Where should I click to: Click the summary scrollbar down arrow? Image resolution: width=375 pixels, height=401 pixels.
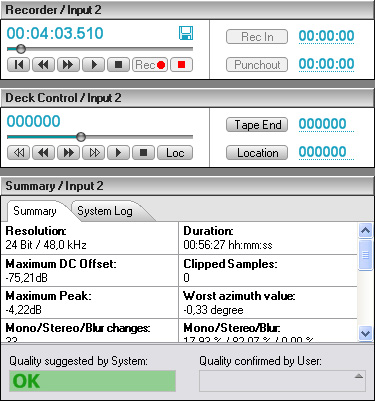click(366, 333)
